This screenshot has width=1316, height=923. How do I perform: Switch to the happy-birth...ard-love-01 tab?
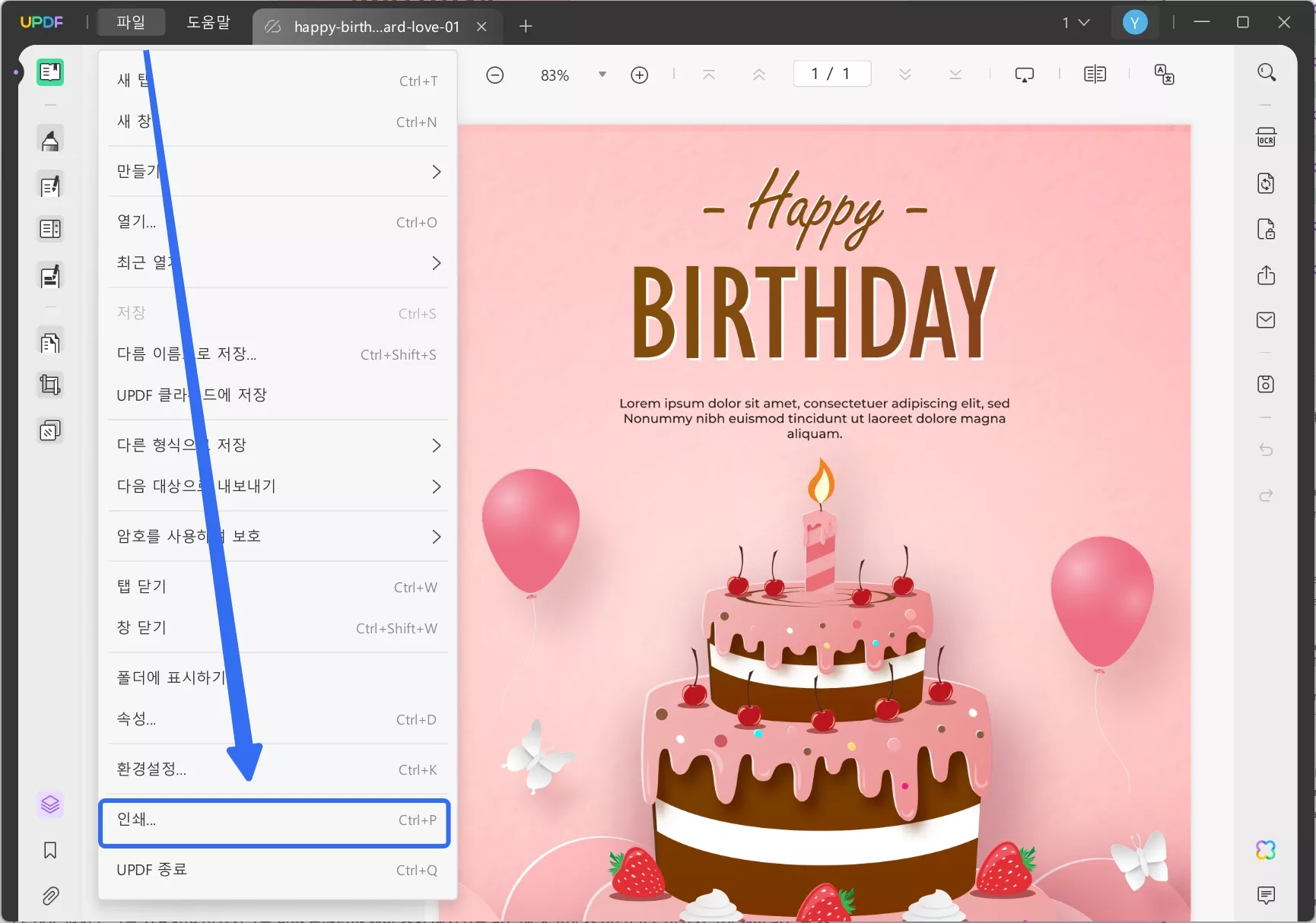tap(377, 27)
